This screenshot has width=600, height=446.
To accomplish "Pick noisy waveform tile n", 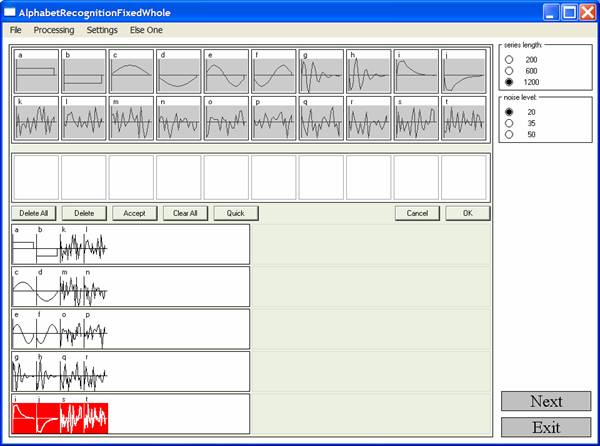I will (179, 118).
